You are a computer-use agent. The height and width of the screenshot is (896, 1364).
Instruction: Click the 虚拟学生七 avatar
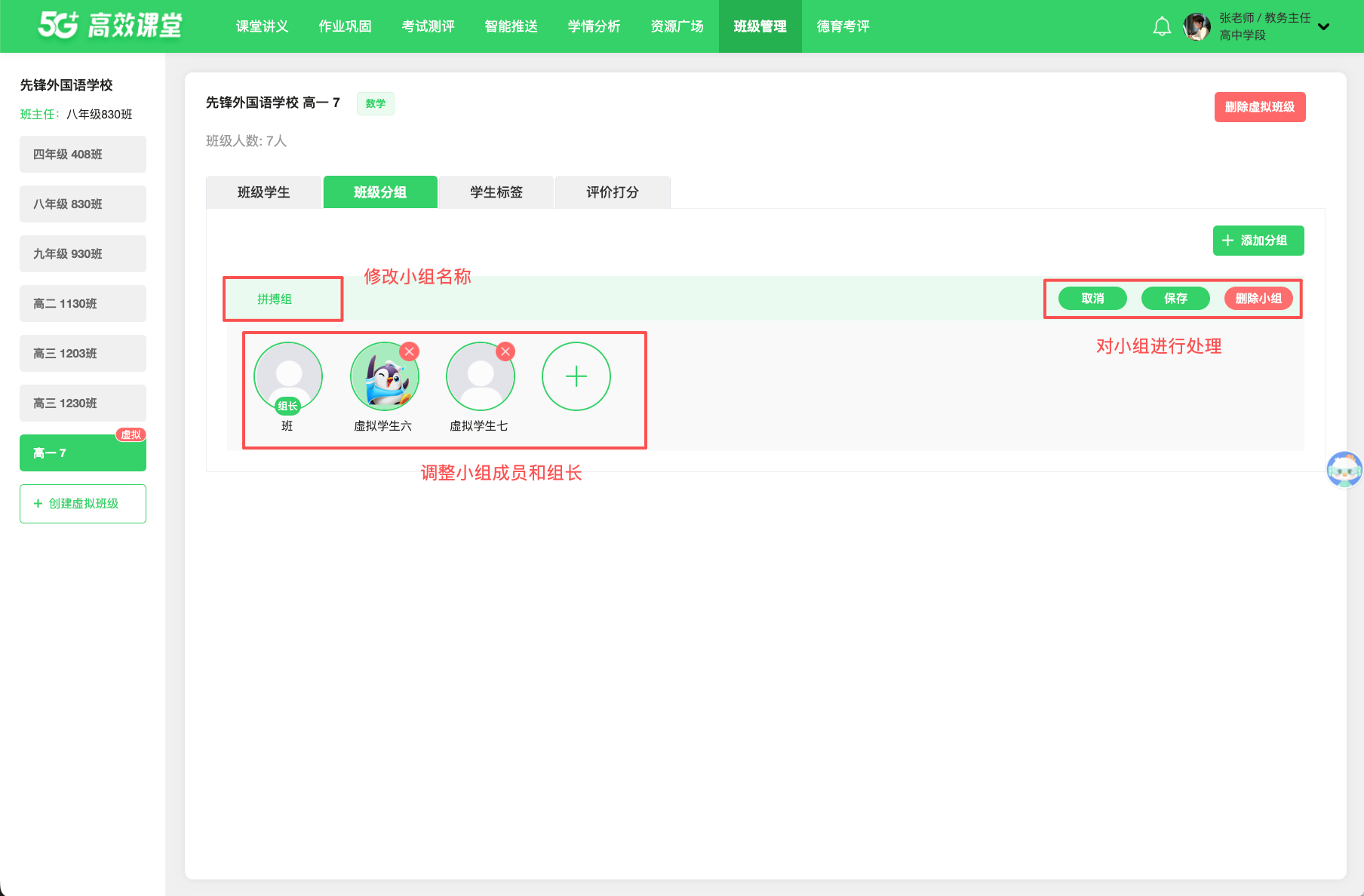tap(480, 376)
